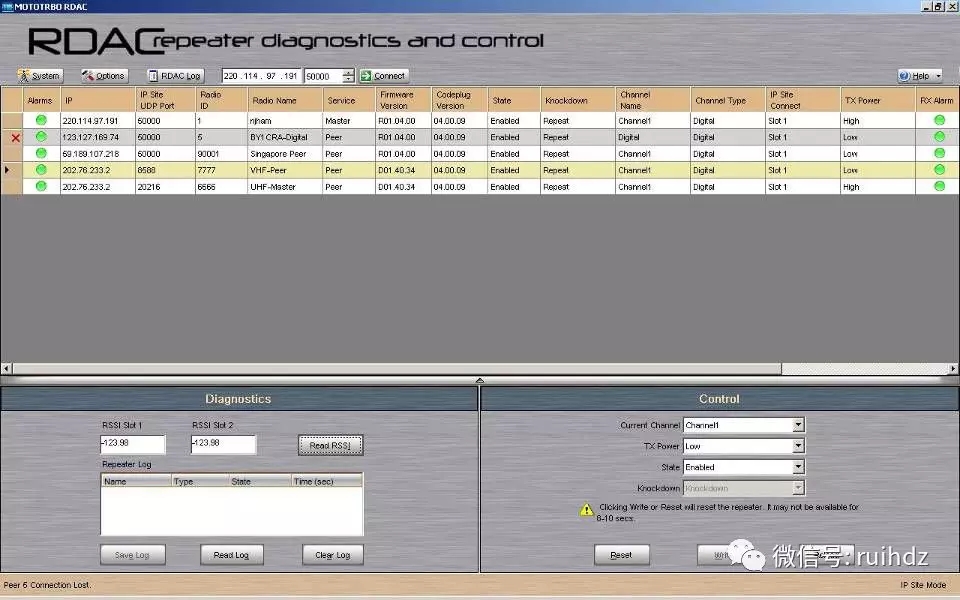Expand the Current Channel dropdown
The width and height of the screenshot is (960, 600).
(x=797, y=425)
